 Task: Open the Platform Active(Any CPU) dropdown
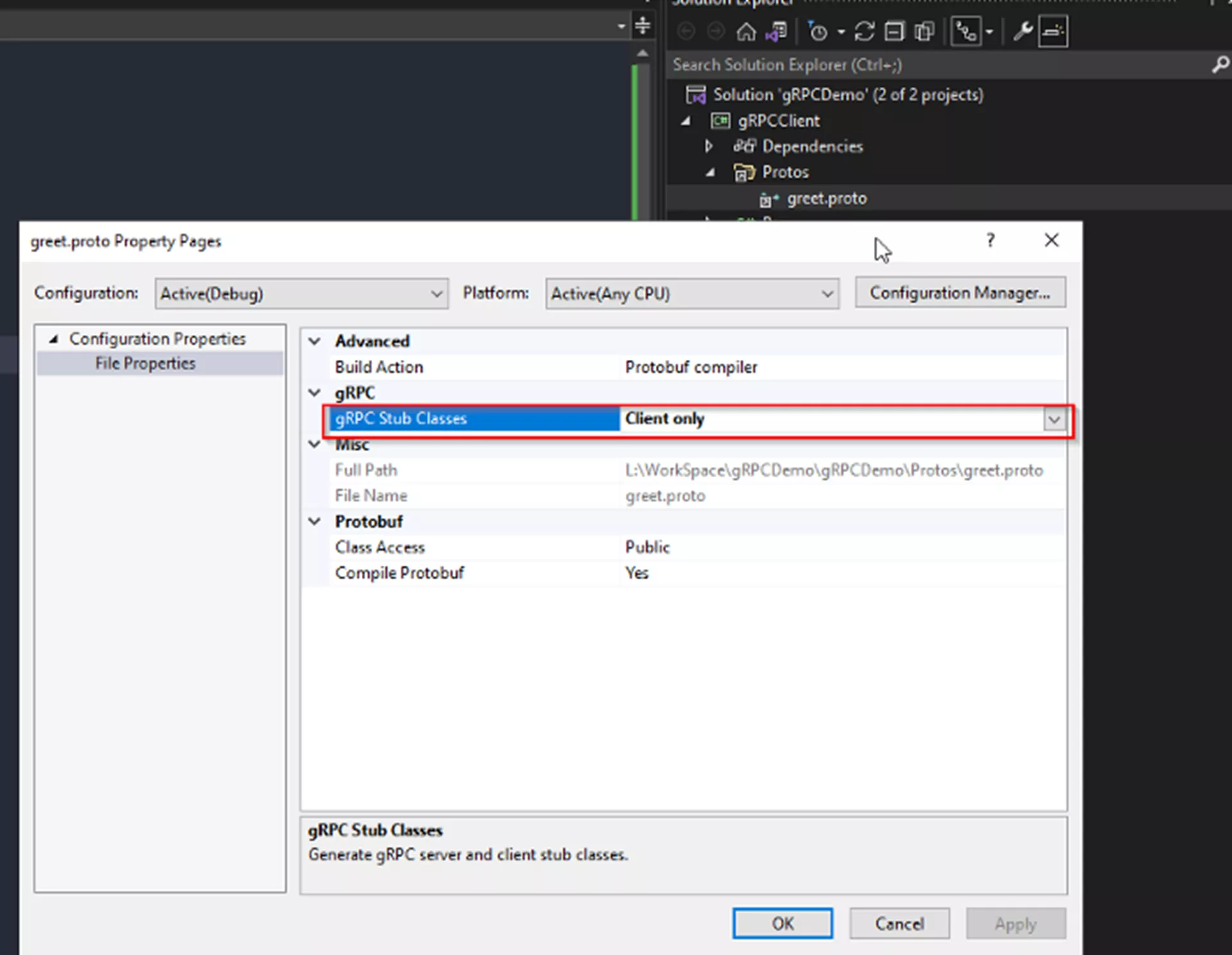click(x=692, y=294)
